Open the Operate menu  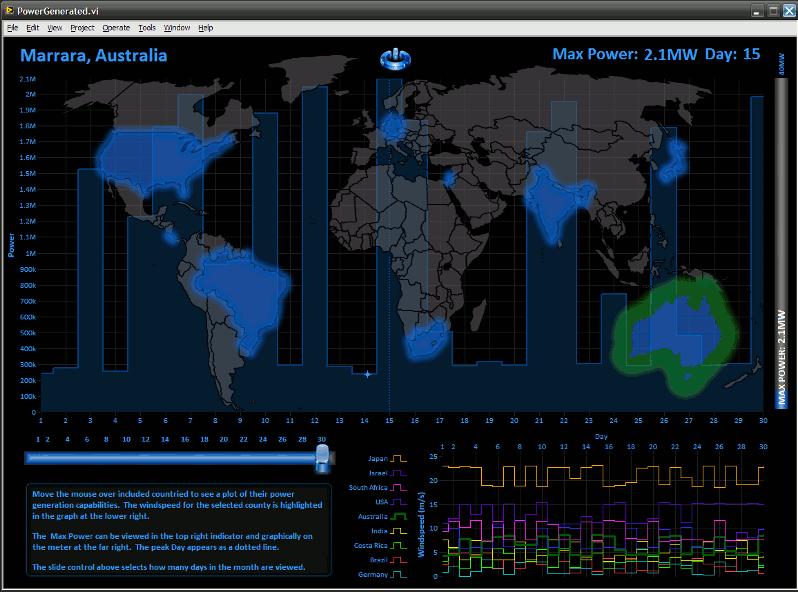(x=116, y=28)
